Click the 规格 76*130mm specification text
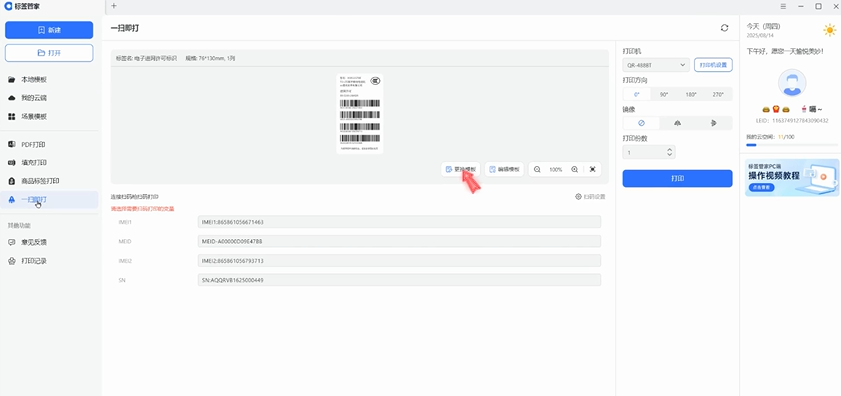The height and width of the screenshot is (396, 841). 210,57
